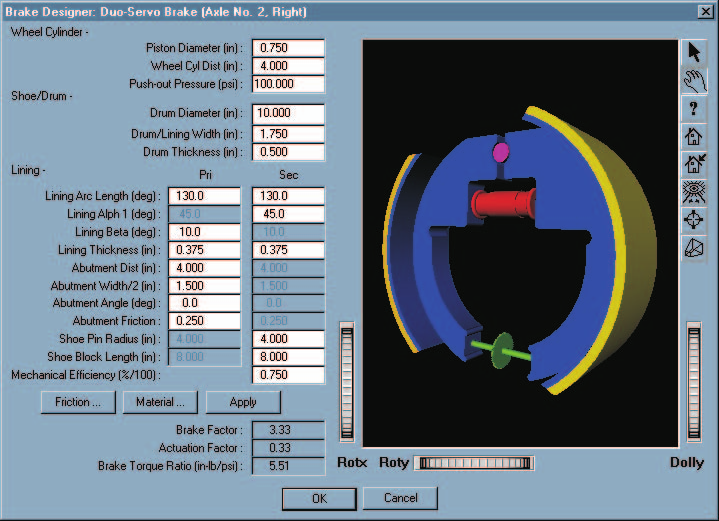Click the Drum/Lining Width field
Viewport: 719px width, 521px height.
(x=288, y=134)
